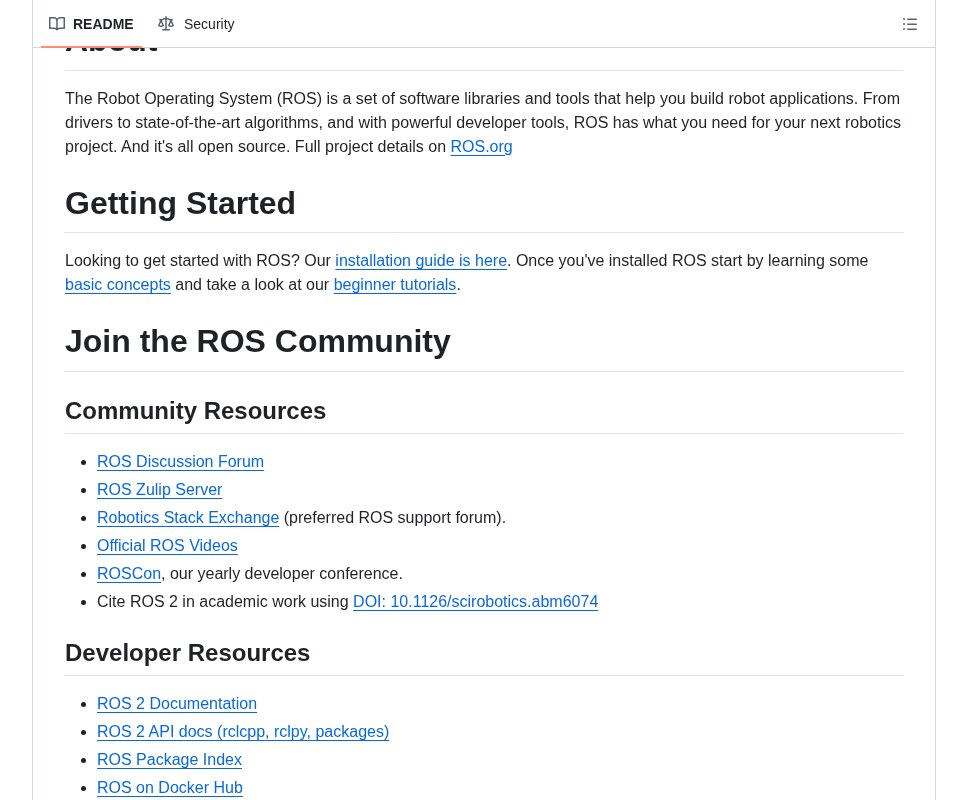Open the ROS Zulip Server link

pos(160,490)
